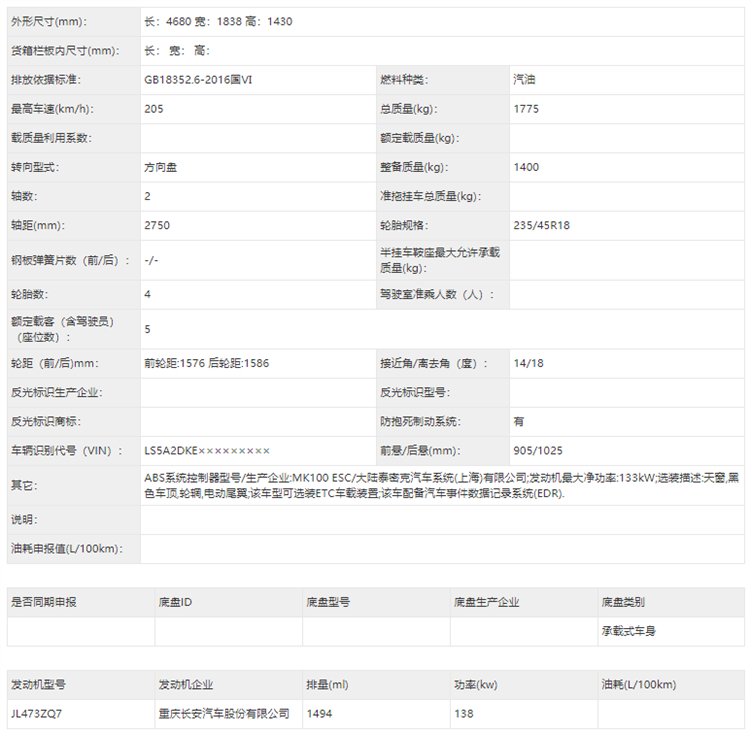Select the 底盘生产企业 column header
This screenshot has width=750, height=733.
[486, 602]
